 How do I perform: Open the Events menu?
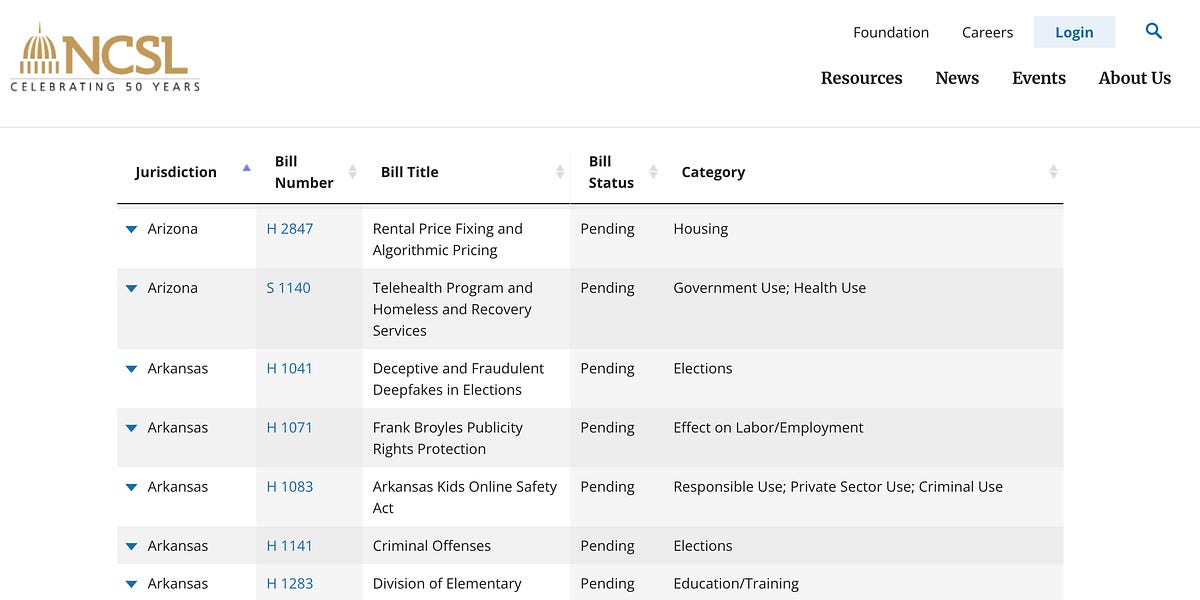coord(1039,78)
